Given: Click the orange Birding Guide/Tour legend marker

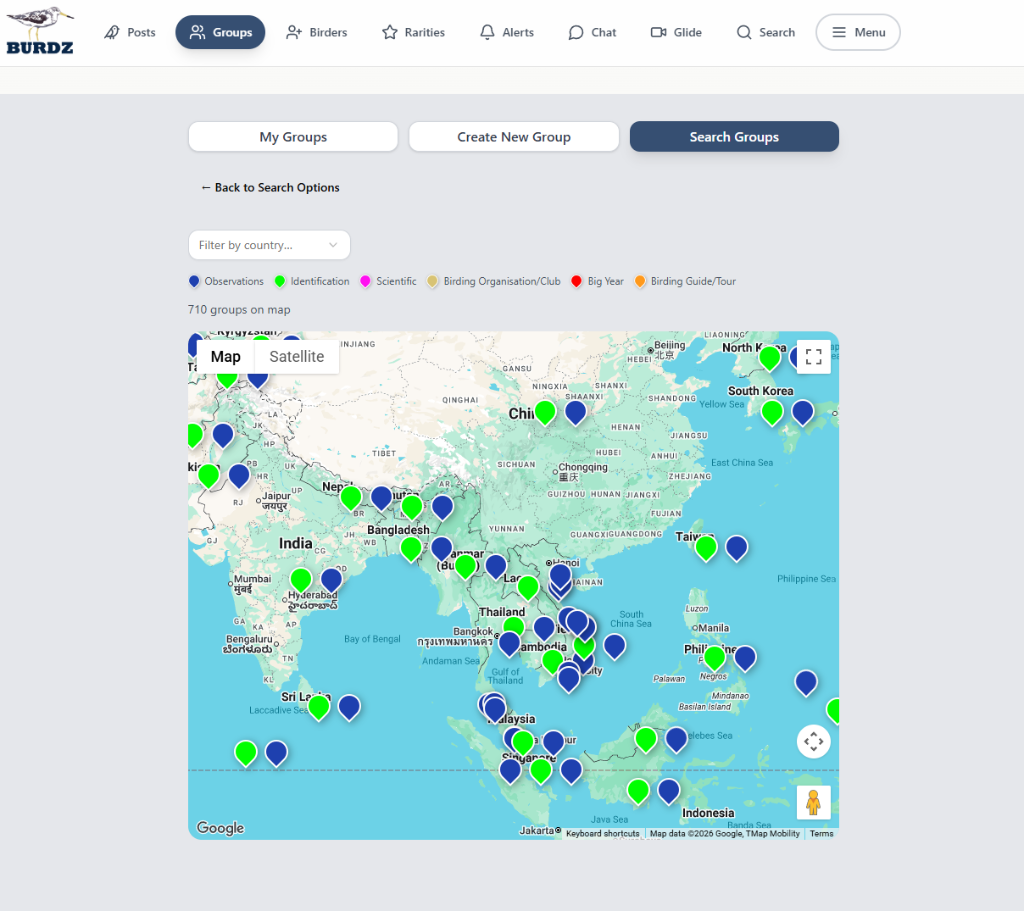Looking at the screenshot, I should coord(640,281).
